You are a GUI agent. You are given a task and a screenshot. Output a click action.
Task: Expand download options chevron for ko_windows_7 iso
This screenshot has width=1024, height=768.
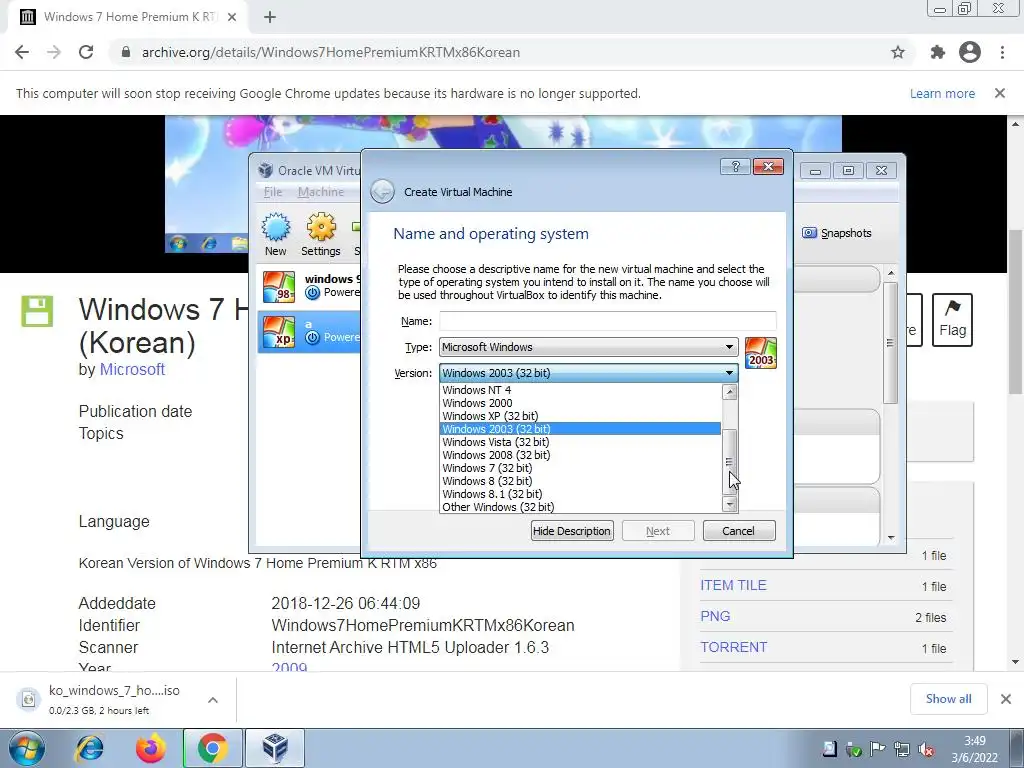click(x=212, y=700)
